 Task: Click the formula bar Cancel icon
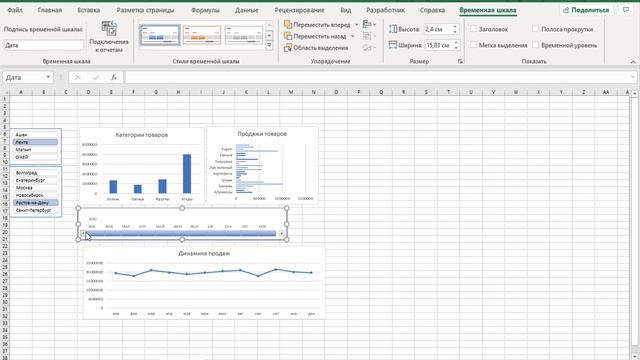coord(78,77)
